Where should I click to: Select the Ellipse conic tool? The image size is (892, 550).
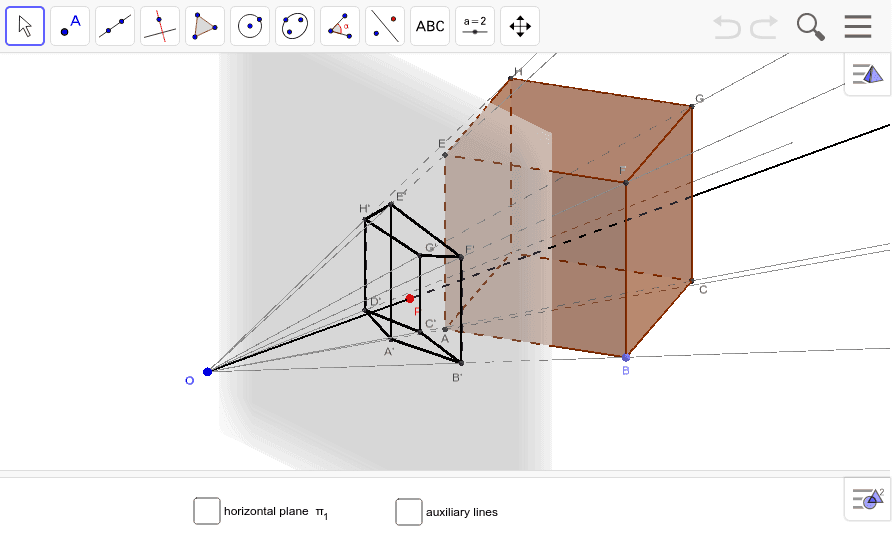point(295,26)
